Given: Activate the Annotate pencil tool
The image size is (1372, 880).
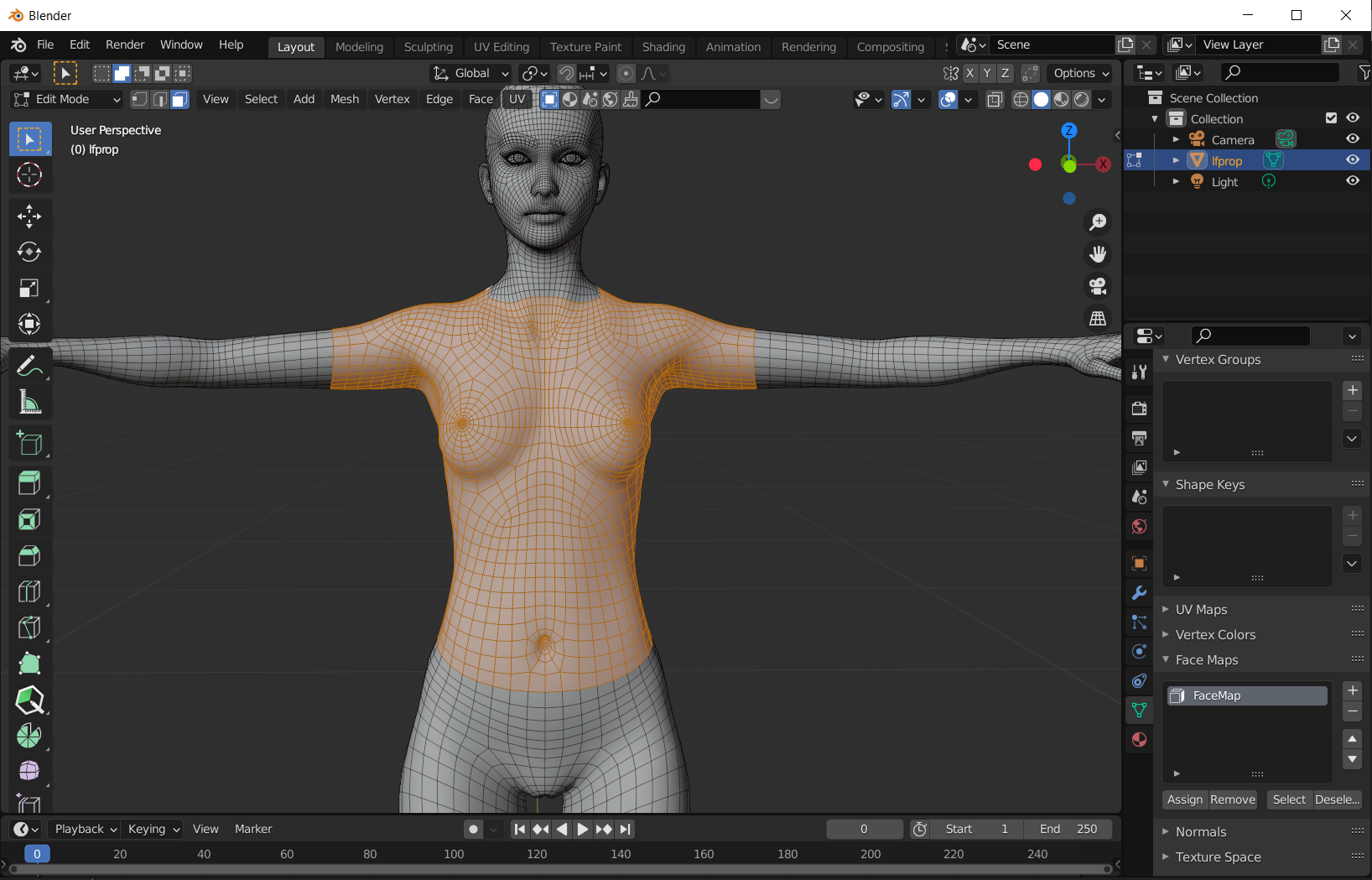Looking at the screenshot, I should click(x=29, y=366).
